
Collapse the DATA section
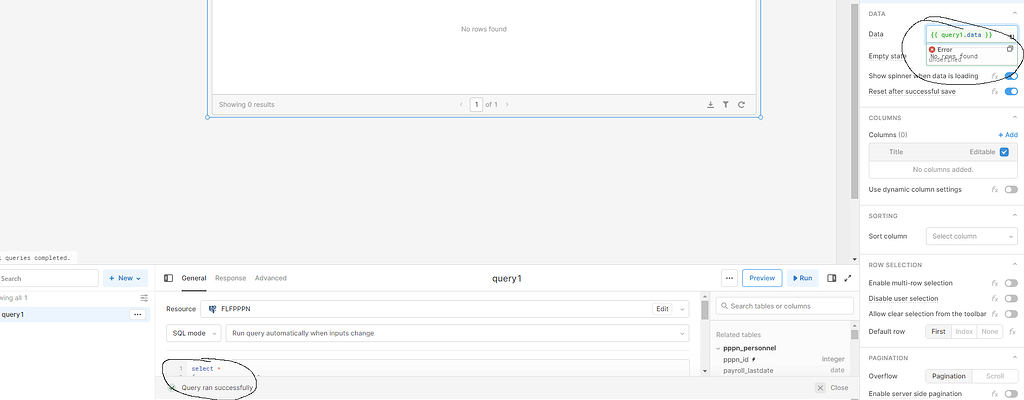1014,14
